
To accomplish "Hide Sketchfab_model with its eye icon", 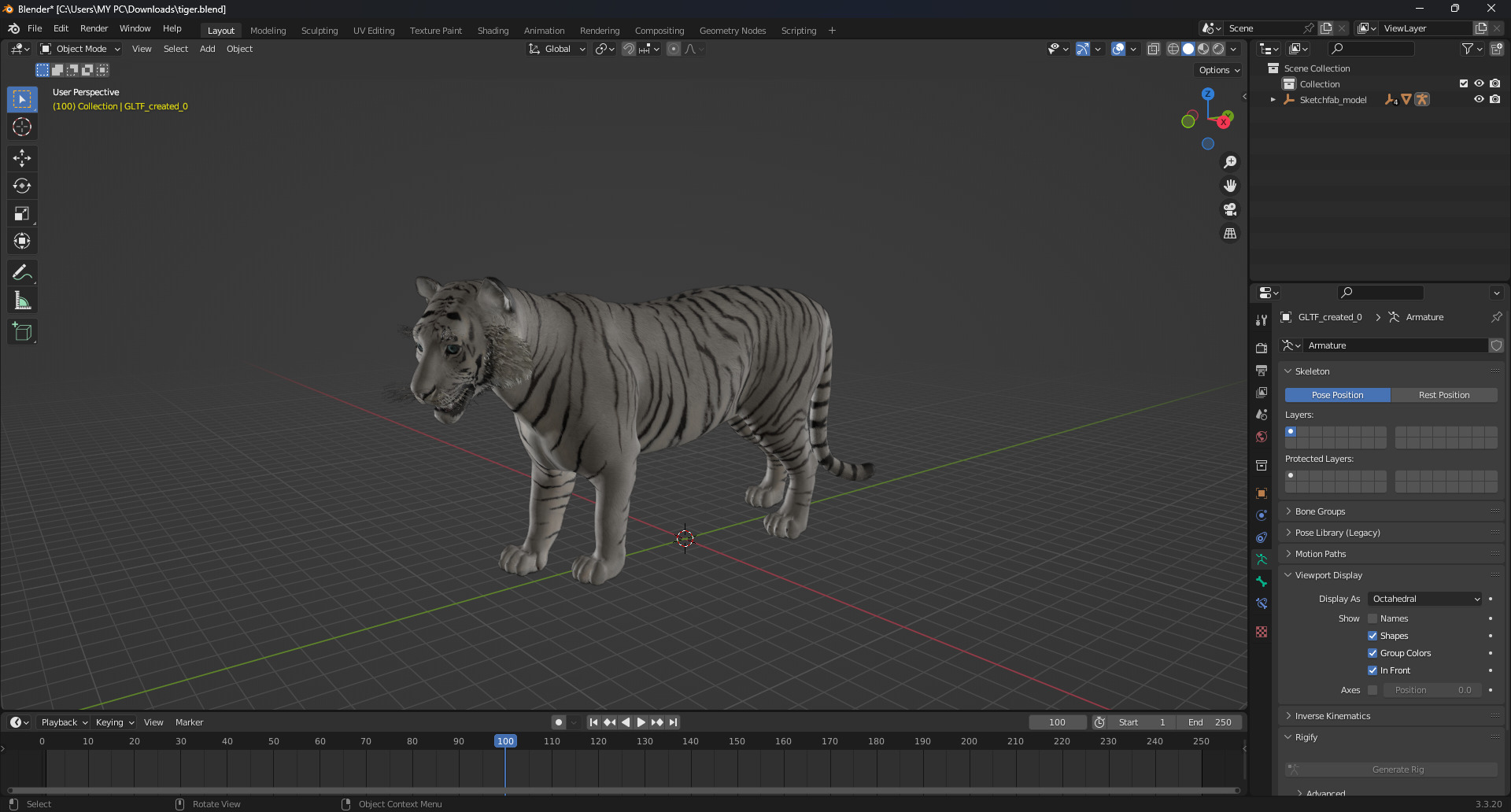I will point(1479,99).
